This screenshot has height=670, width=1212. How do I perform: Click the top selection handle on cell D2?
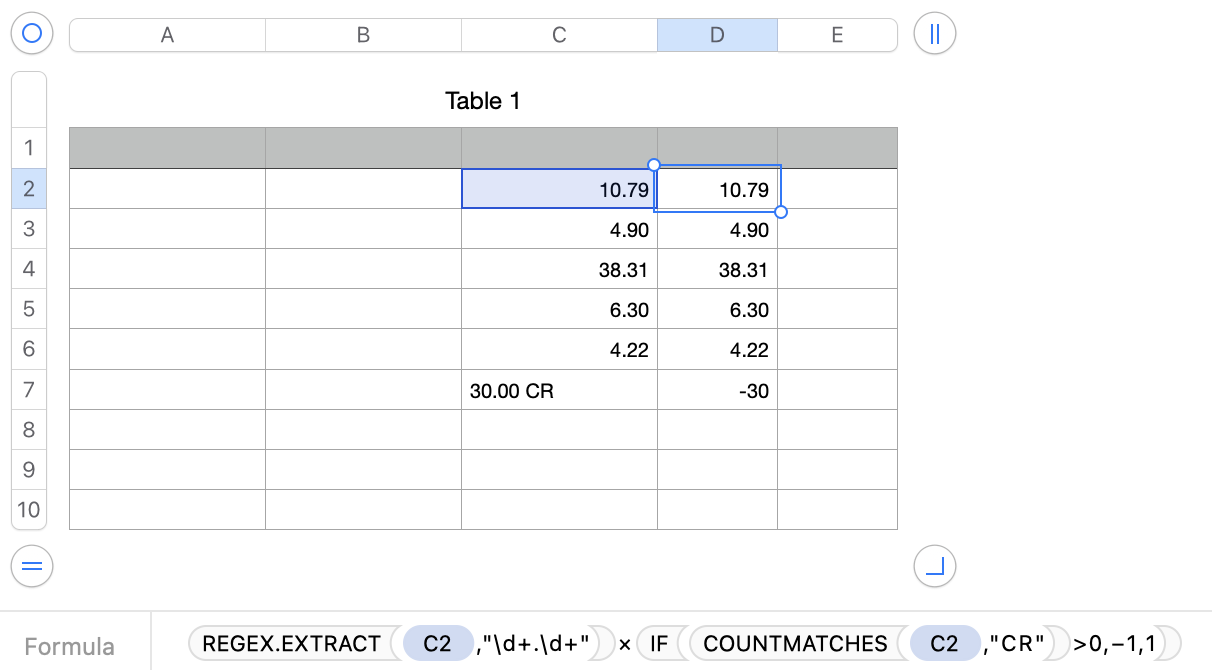pyautogui.click(x=654, y=164)
